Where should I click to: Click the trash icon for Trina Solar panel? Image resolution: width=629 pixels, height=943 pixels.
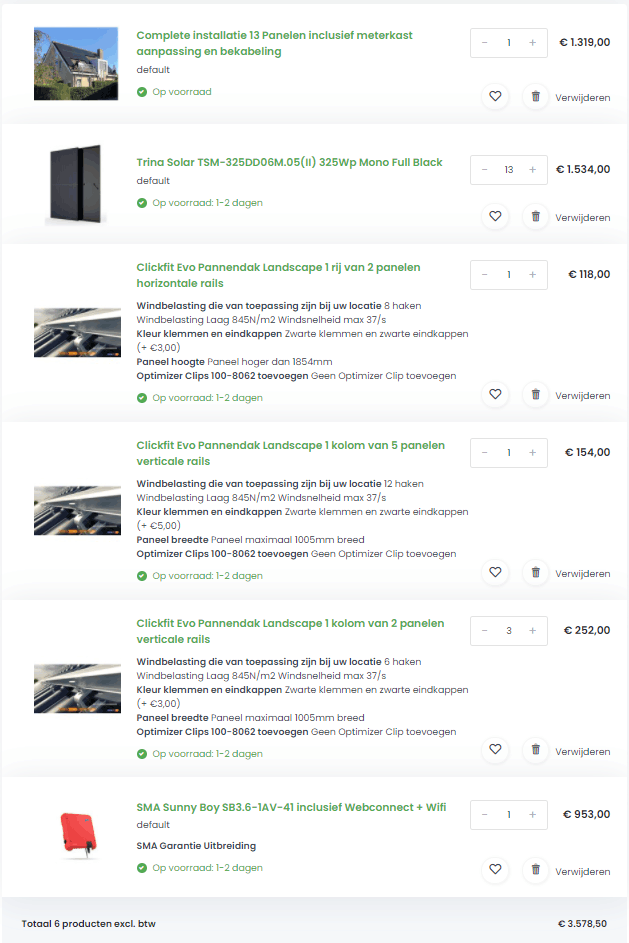[535, 216]
